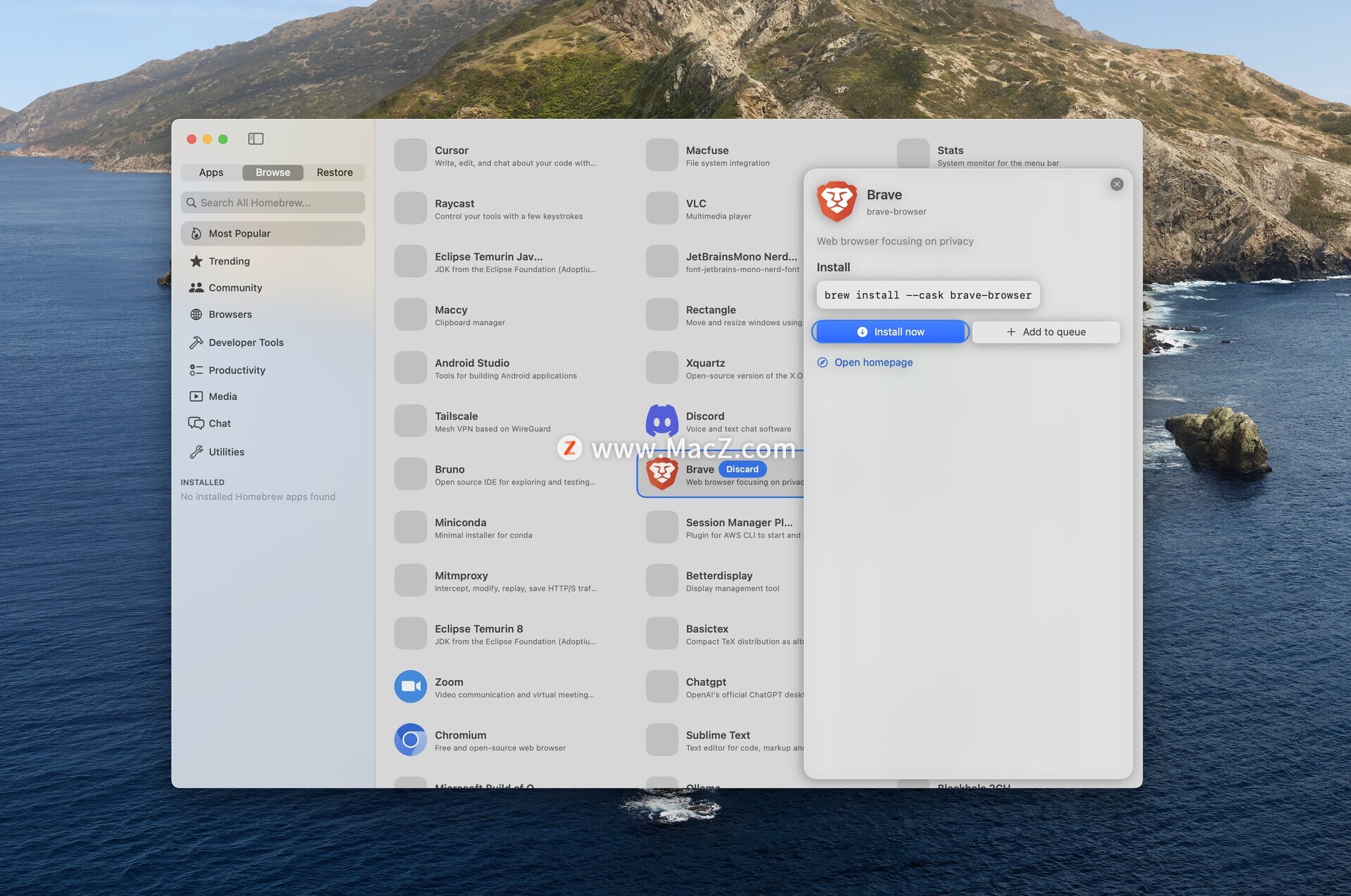Click the Community people icon

(196, 288)
